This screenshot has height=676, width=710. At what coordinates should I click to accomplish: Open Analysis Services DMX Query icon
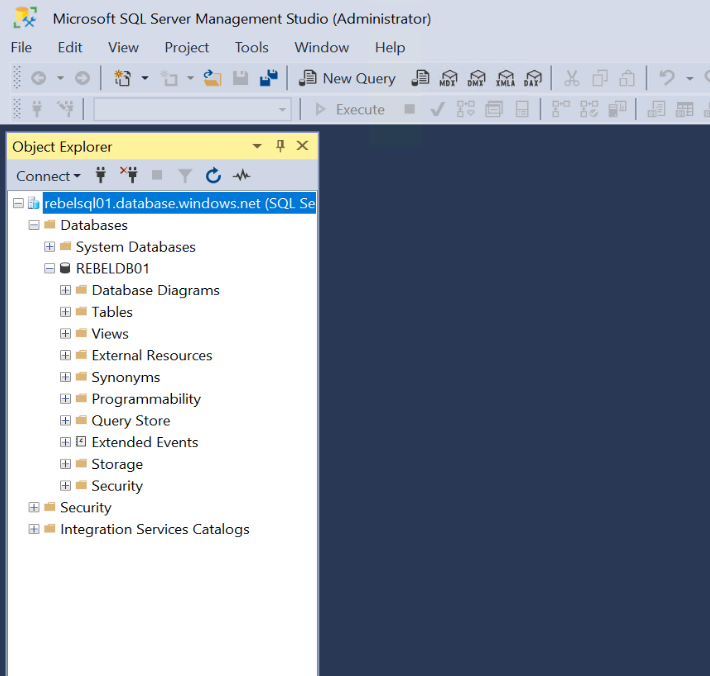(476, 78)
